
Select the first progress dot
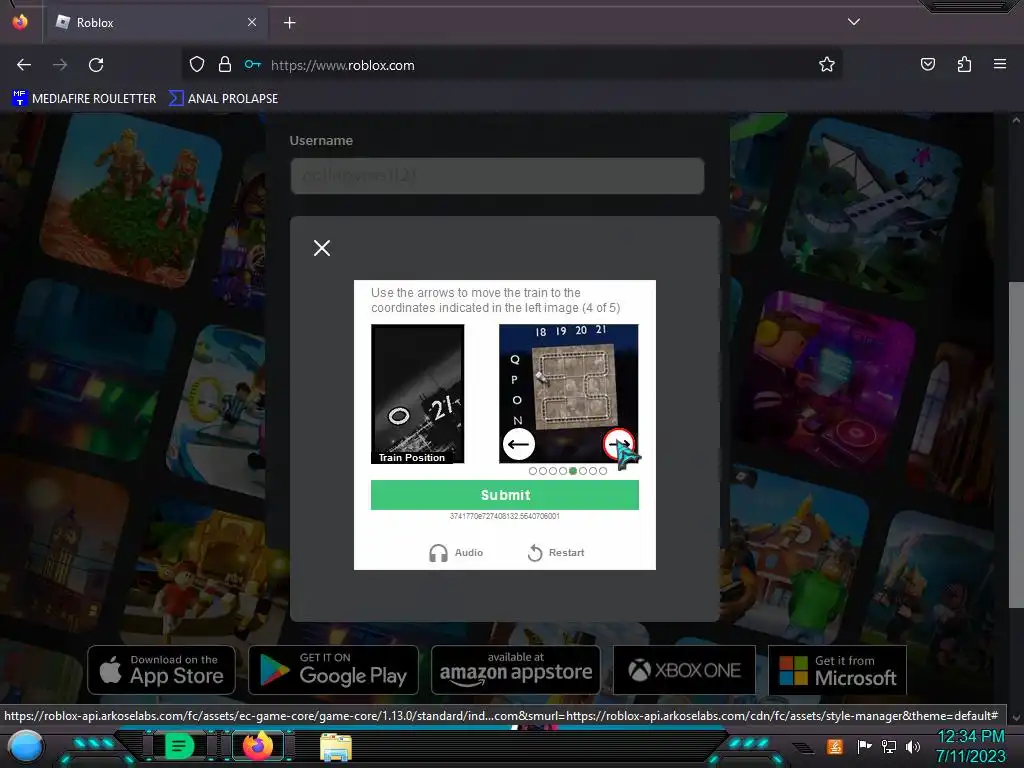pyautogui.click(x=533, y=471)
